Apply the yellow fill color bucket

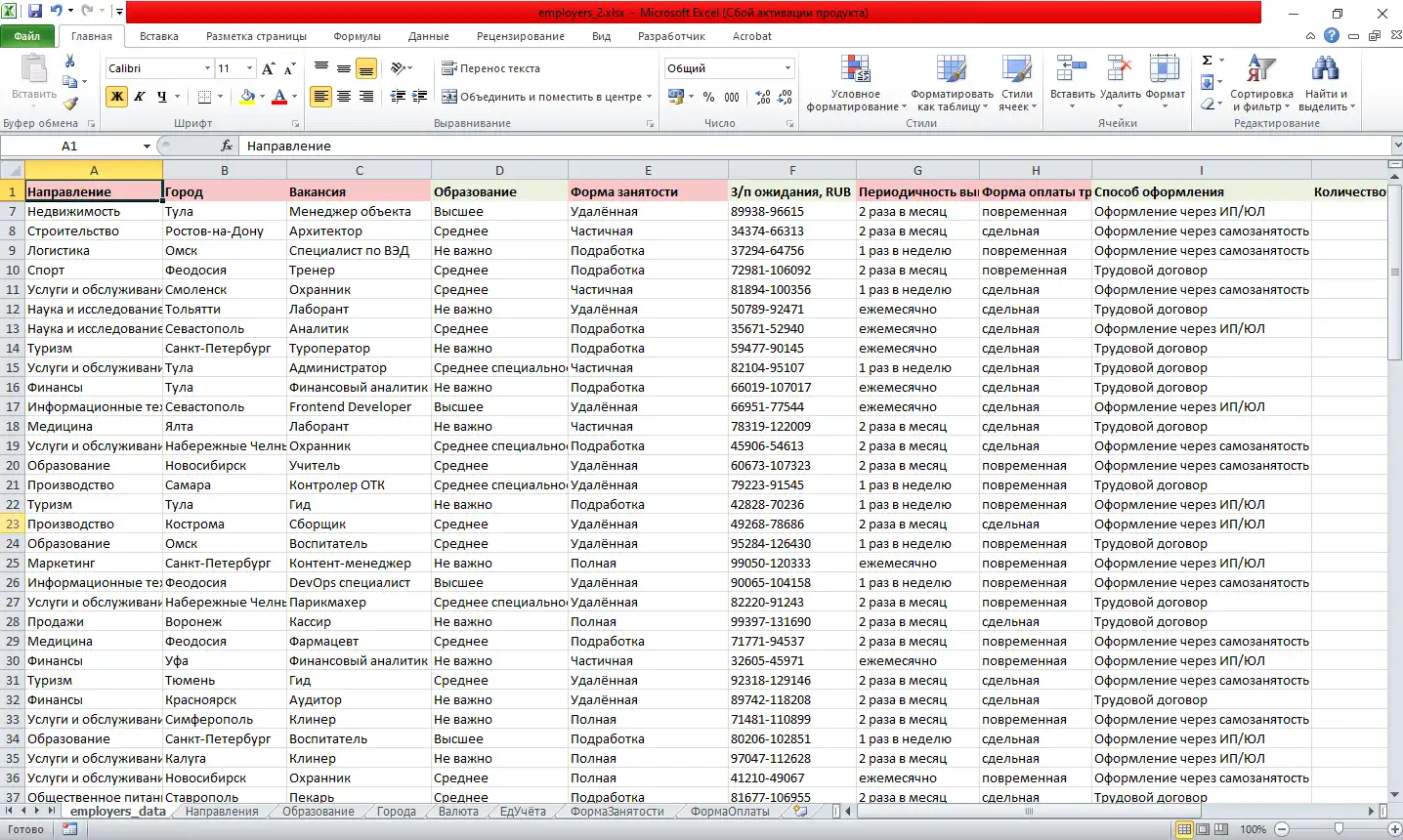tap(247, 97)
